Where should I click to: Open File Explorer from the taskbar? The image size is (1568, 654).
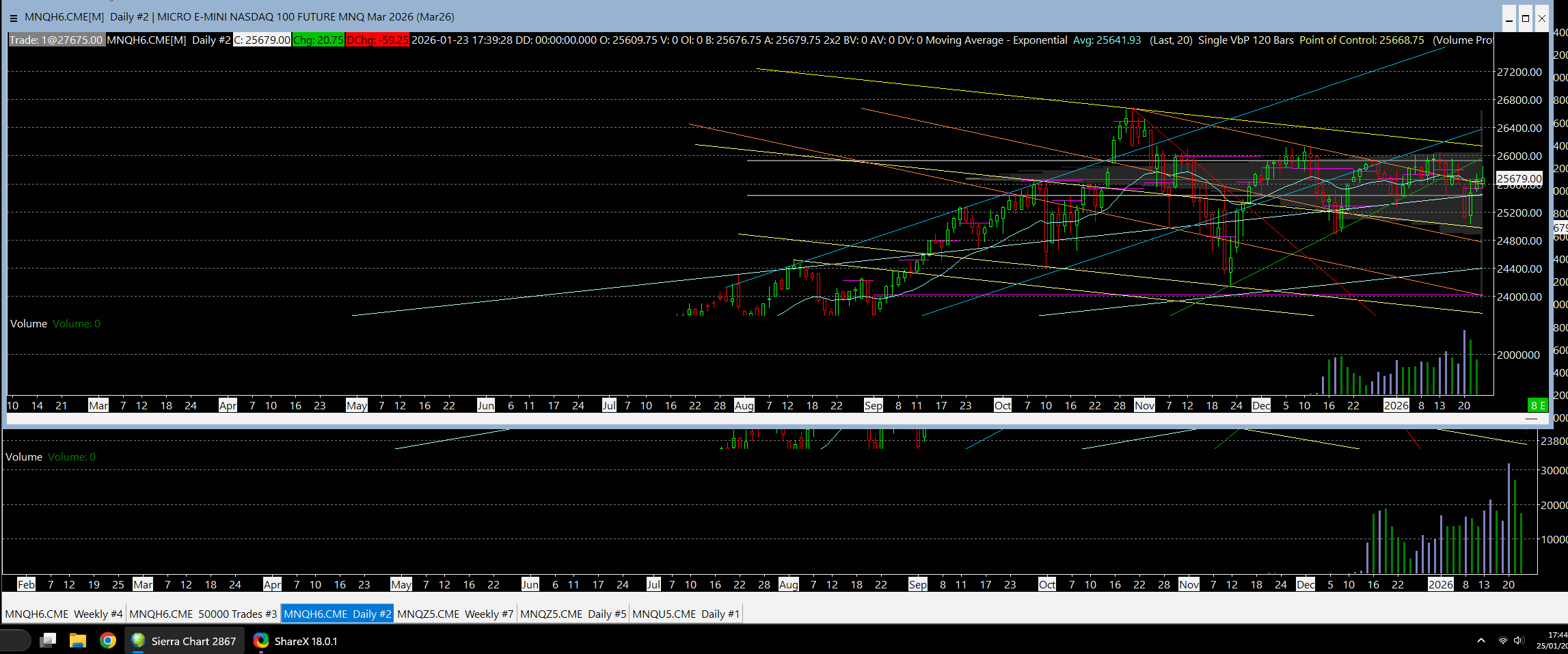77,640
